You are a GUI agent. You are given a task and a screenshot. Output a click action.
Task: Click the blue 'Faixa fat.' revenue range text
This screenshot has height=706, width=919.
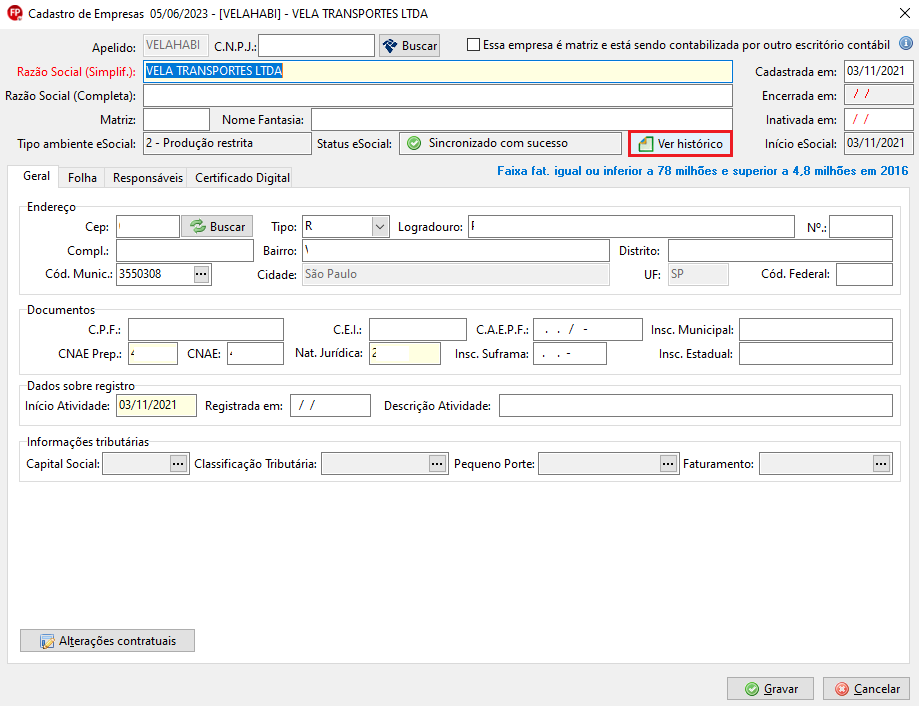coord(703,171)
